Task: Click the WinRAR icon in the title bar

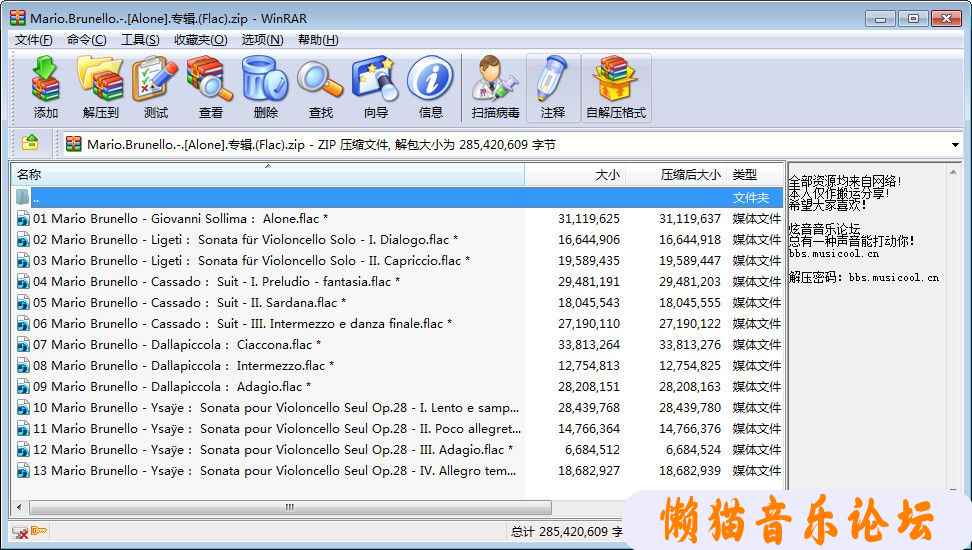Action: point(18,17)
